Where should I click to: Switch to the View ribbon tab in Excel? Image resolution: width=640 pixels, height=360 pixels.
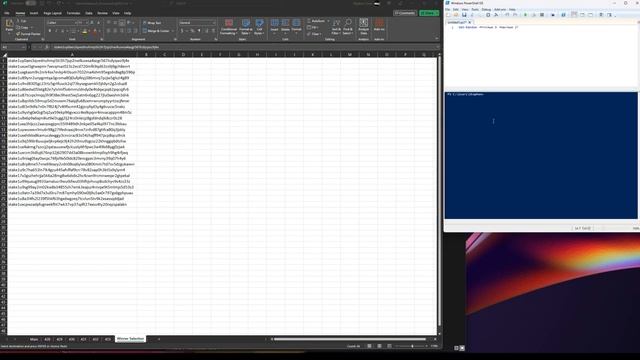116,13
